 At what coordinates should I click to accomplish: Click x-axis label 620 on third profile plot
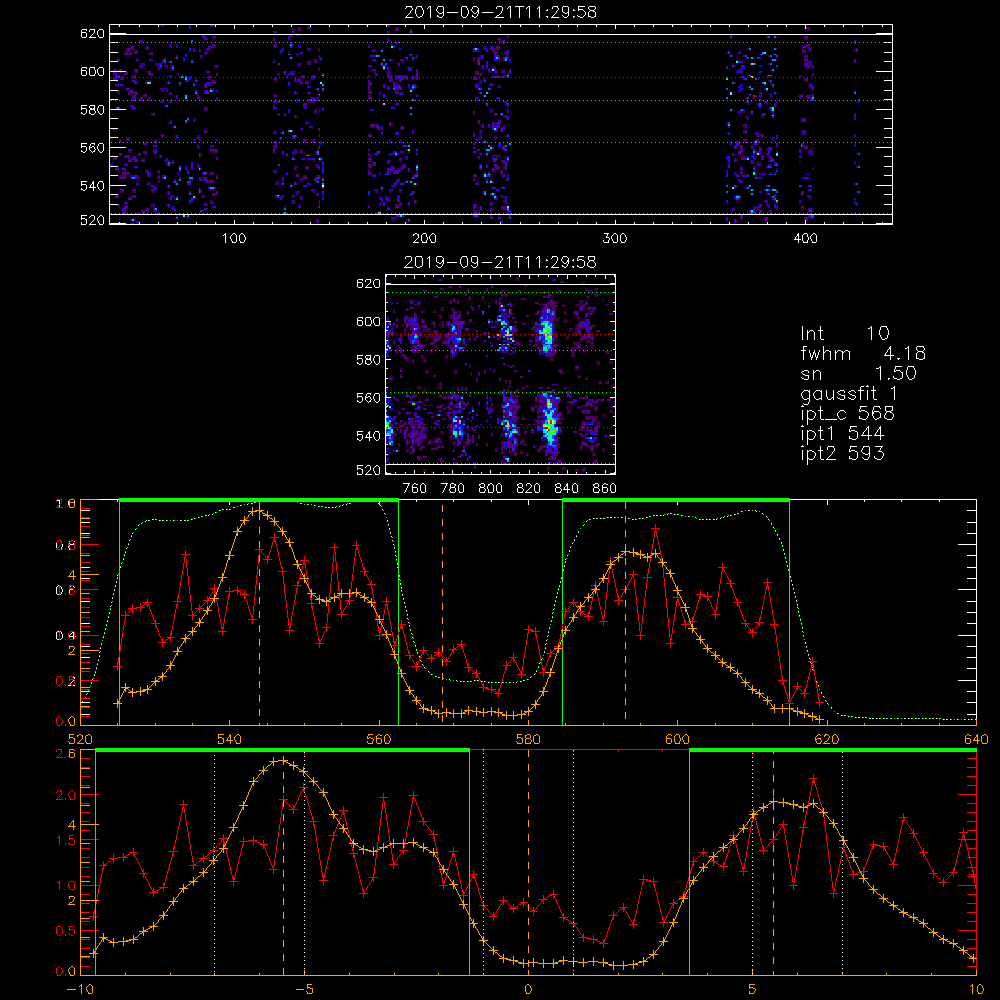pos(827,740)
